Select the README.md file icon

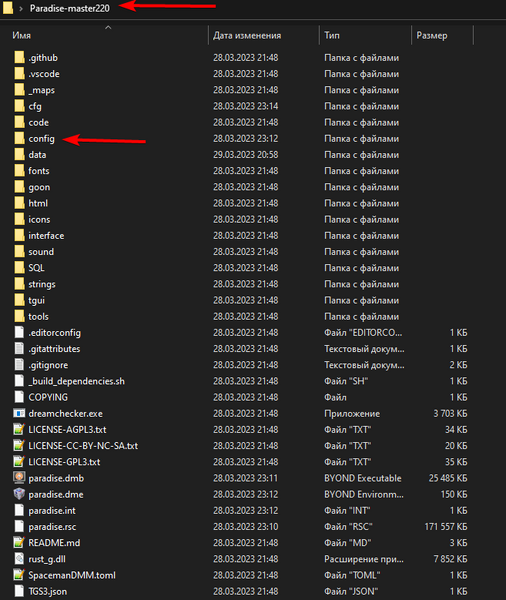(19, 542)
